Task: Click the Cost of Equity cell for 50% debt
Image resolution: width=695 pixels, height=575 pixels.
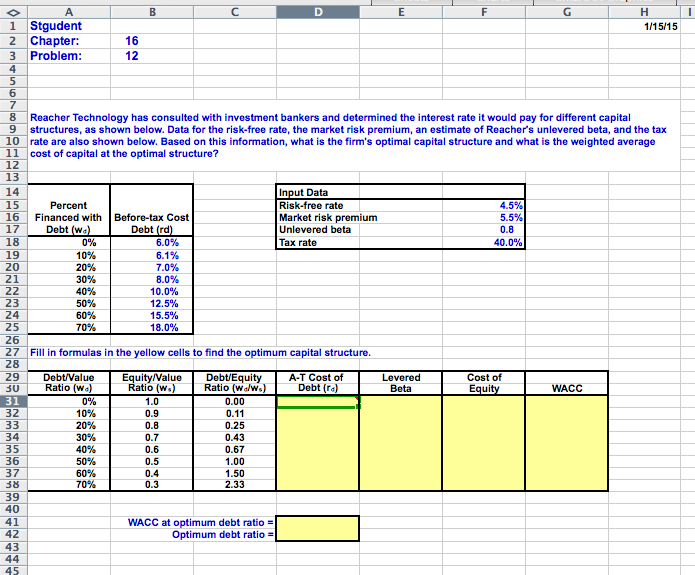Action: [x=484, y=461]
